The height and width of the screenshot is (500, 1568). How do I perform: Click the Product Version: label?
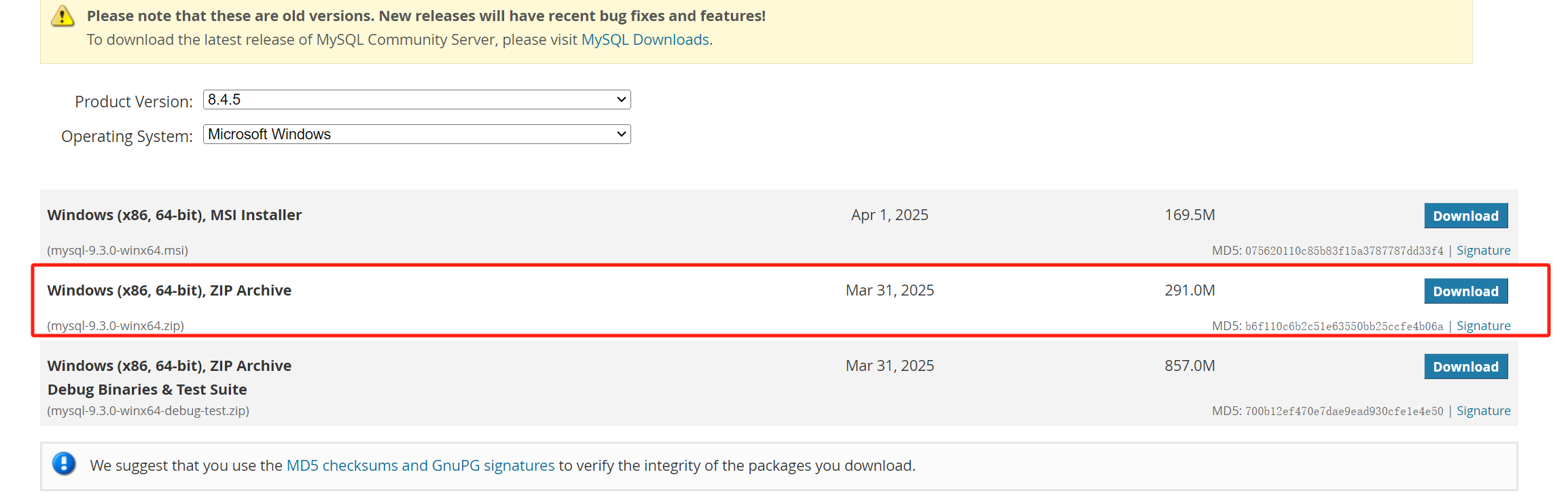[x=134, y=101]
